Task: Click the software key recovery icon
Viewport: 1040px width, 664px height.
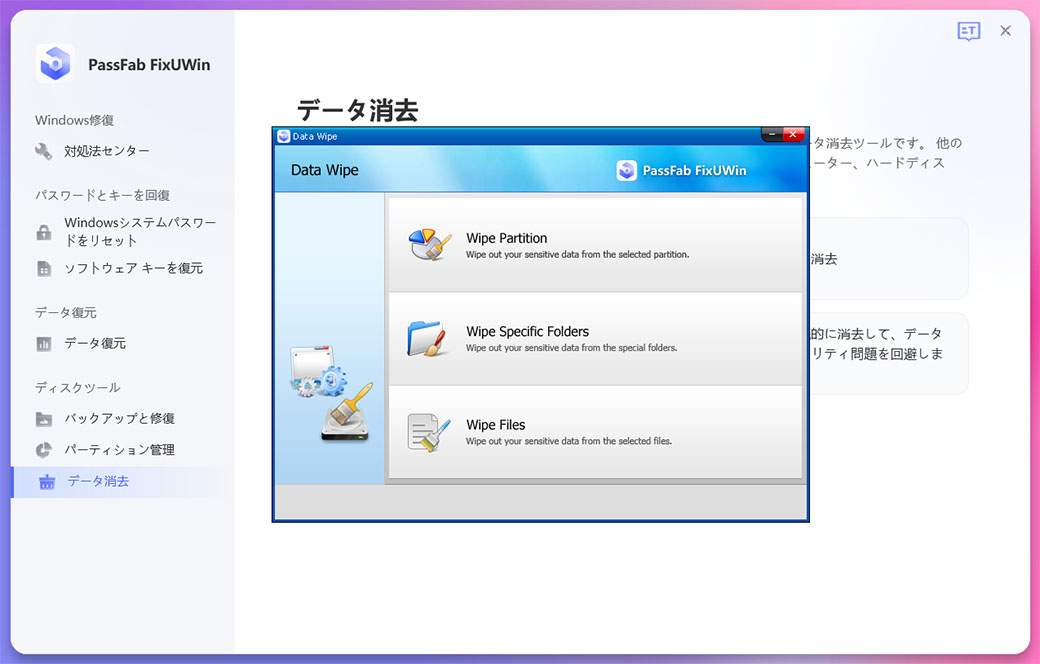Action: [44, 268]
